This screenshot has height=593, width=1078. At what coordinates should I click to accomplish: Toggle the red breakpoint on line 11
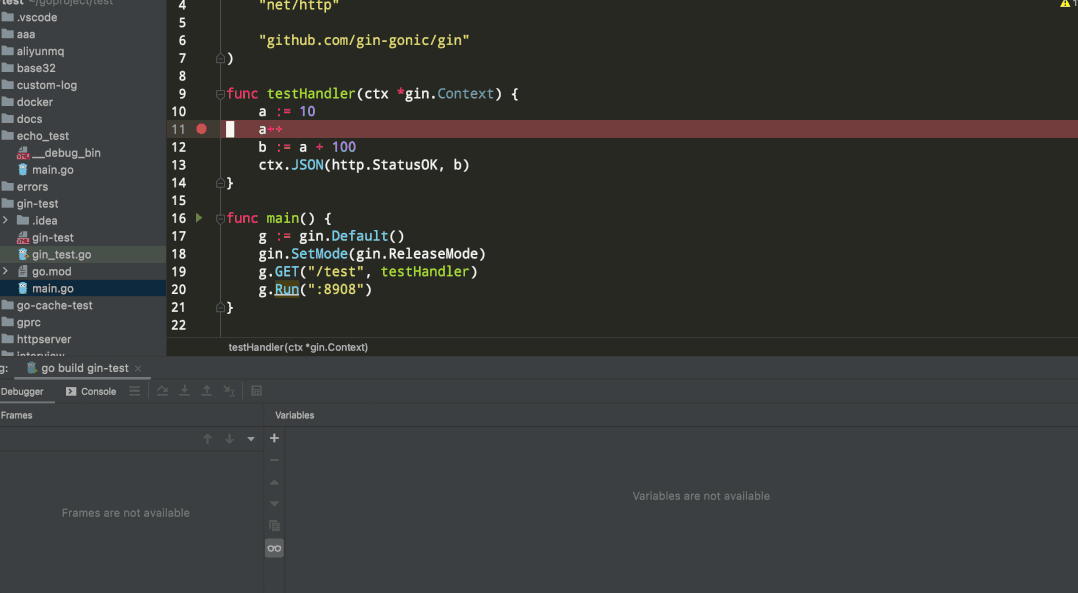pos(201,128)
